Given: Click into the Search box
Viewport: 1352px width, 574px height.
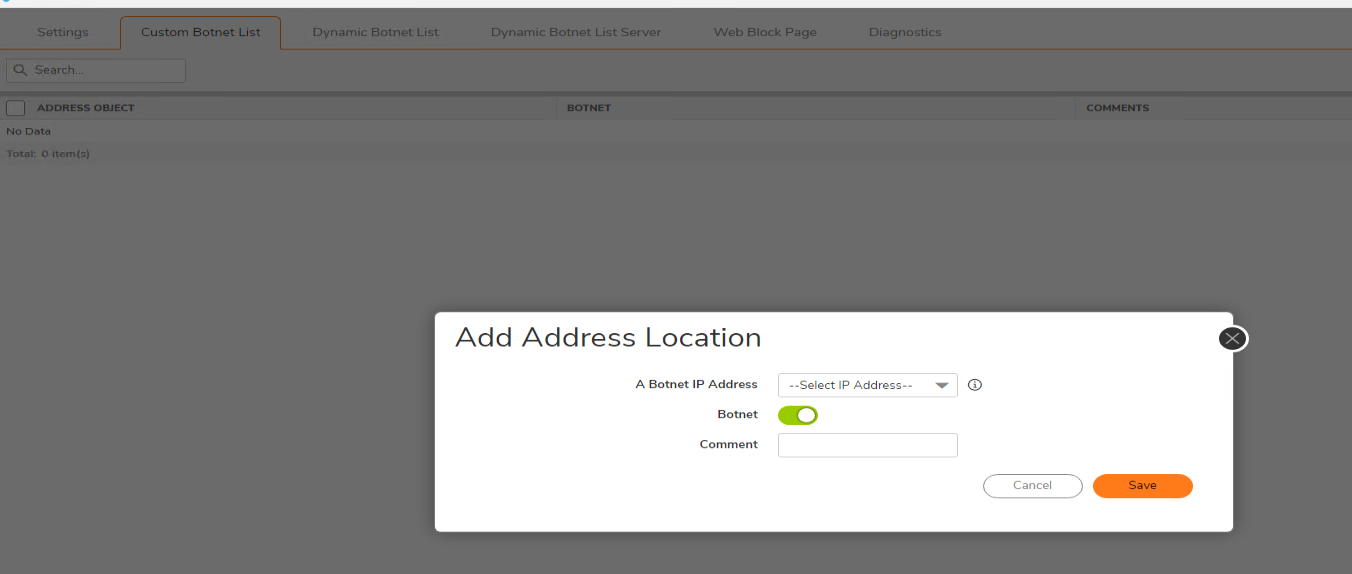Looking at the screenshot, I should click(x=96, y=70).
